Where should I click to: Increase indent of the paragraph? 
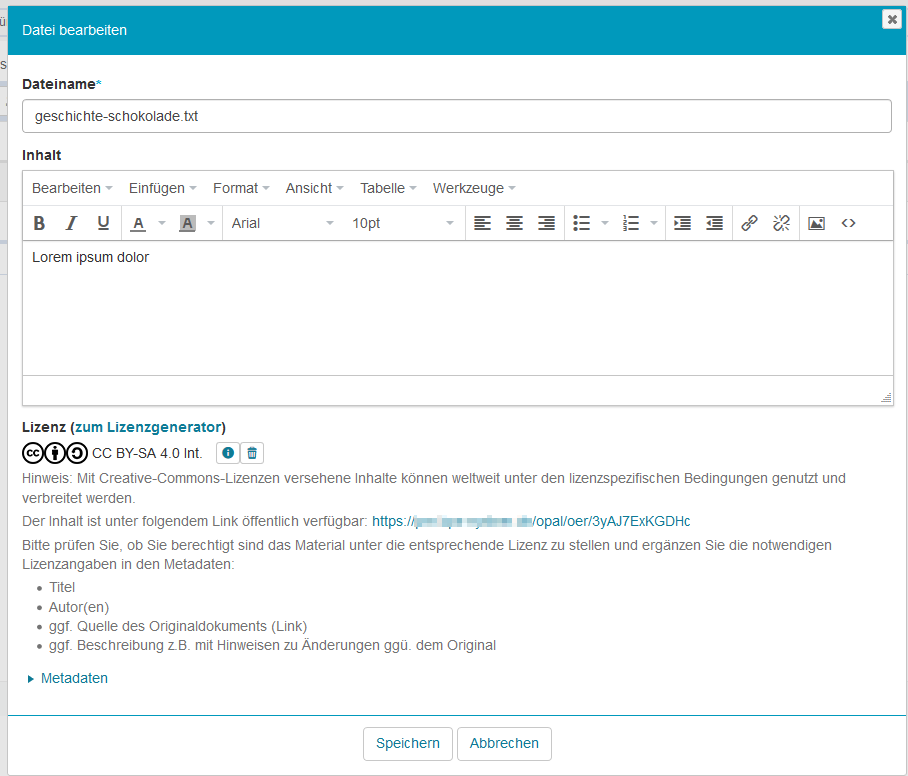click(x=682, y=223)
